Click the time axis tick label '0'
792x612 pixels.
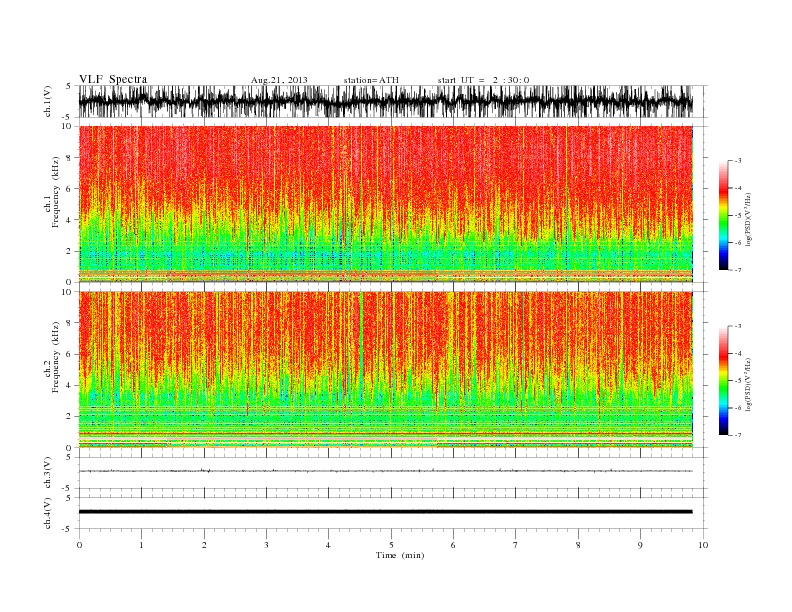point(79,545)
